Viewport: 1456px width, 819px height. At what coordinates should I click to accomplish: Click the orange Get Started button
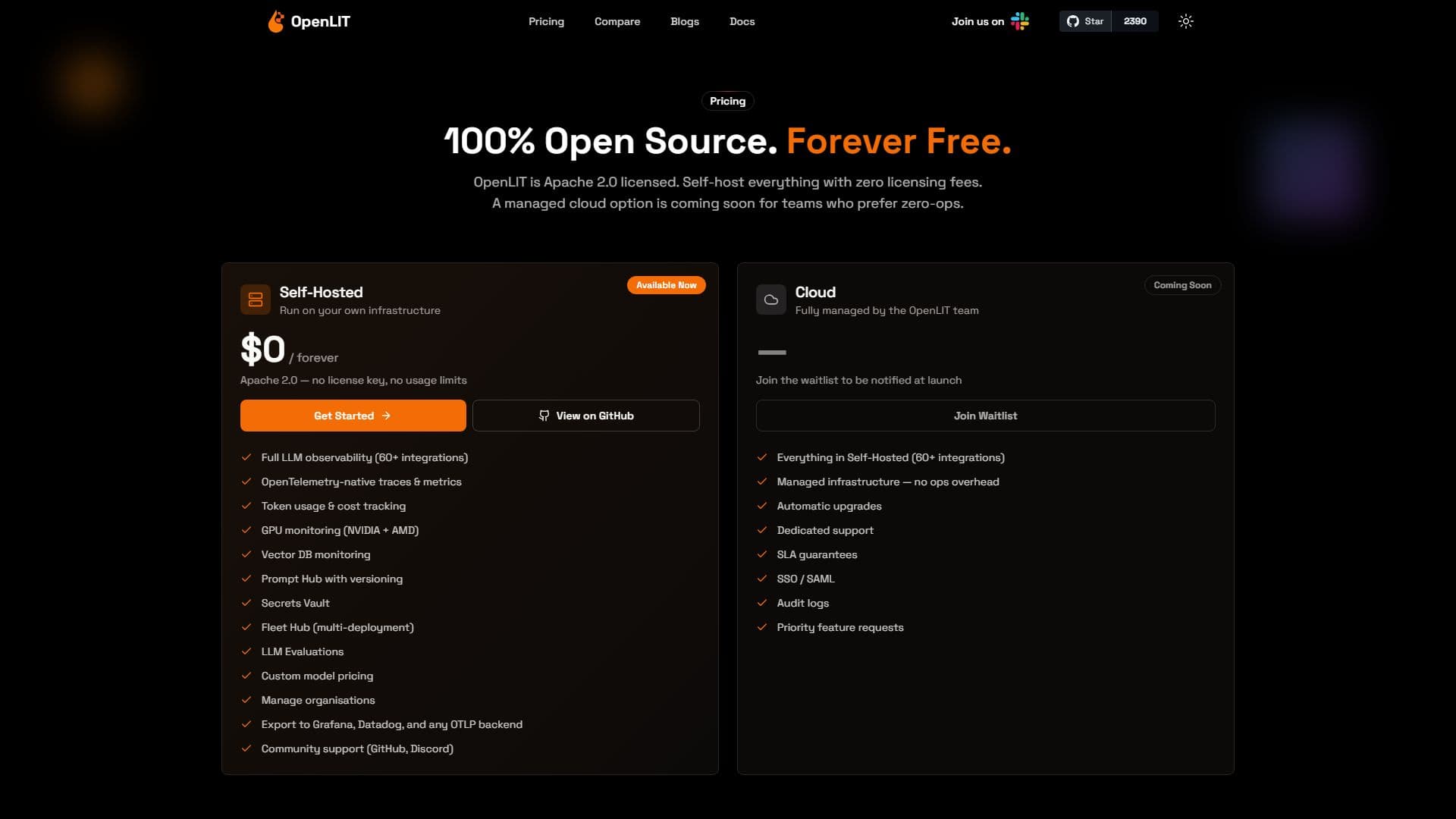point(353,416)
